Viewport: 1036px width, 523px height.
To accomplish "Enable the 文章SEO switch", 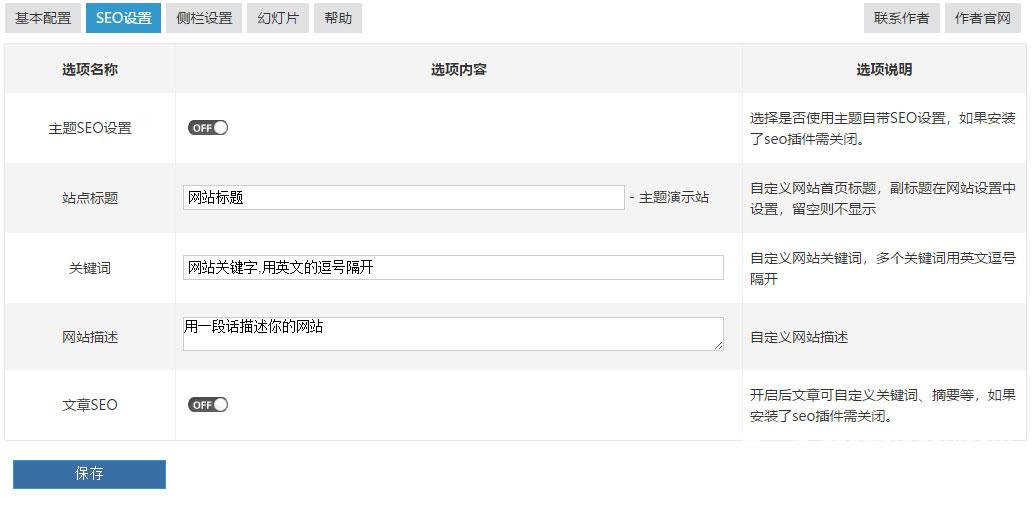I will 208,405.
